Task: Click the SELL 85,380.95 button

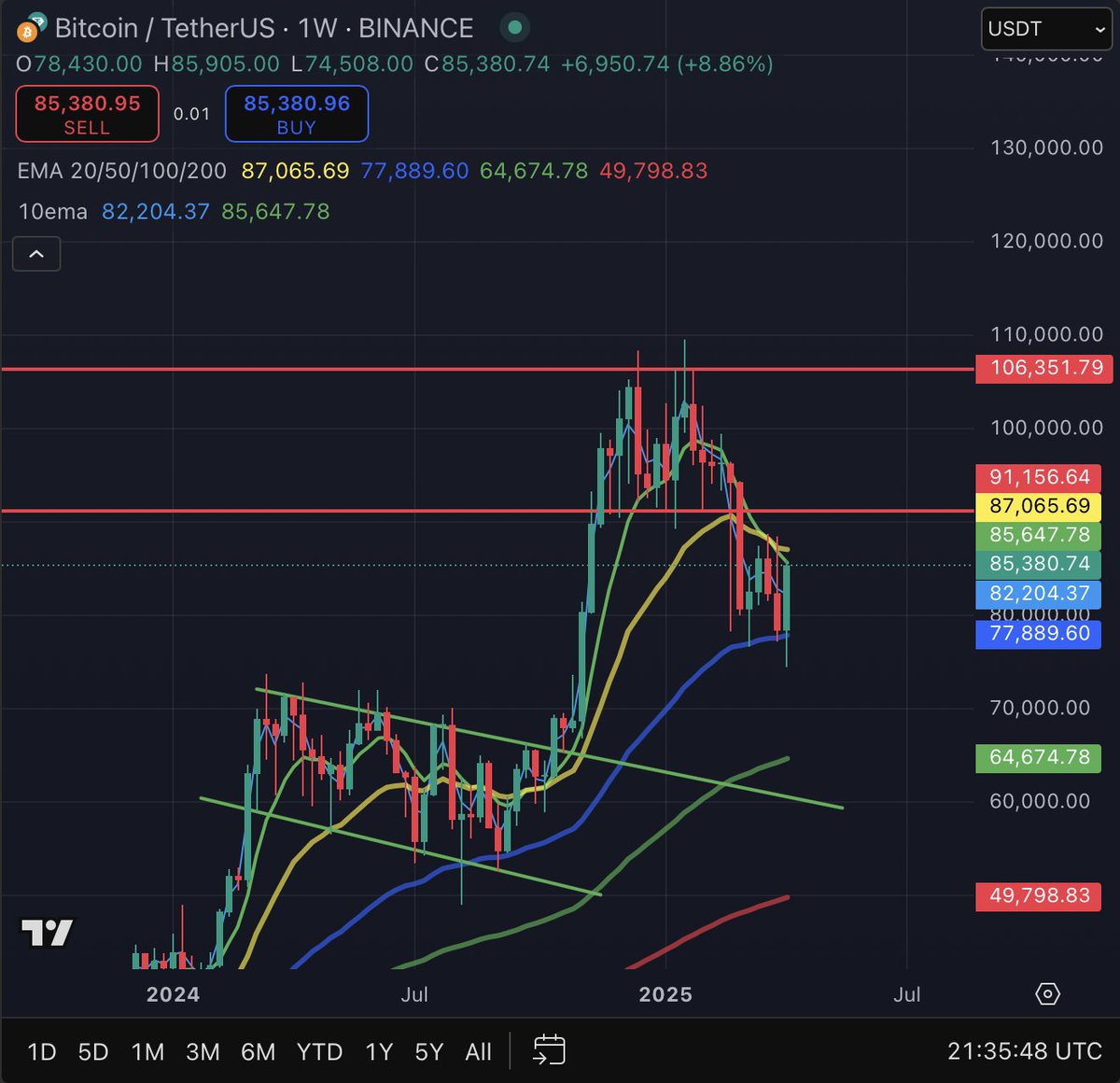Action: [x=88, y=114]
